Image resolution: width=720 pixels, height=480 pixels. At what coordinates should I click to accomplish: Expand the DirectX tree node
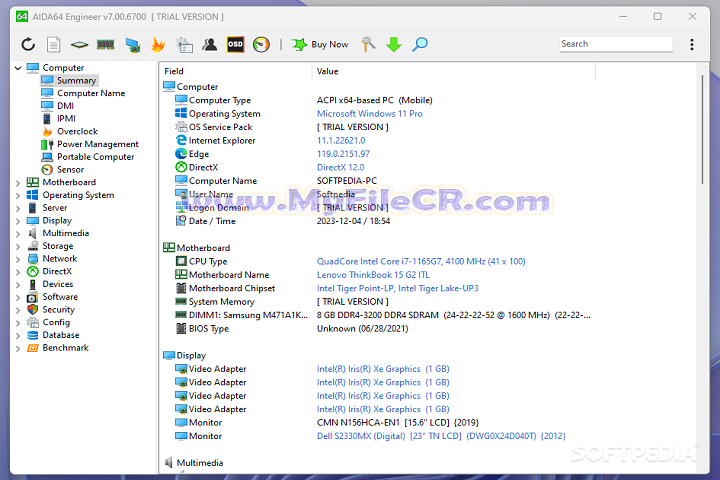(x=18, y=272)
